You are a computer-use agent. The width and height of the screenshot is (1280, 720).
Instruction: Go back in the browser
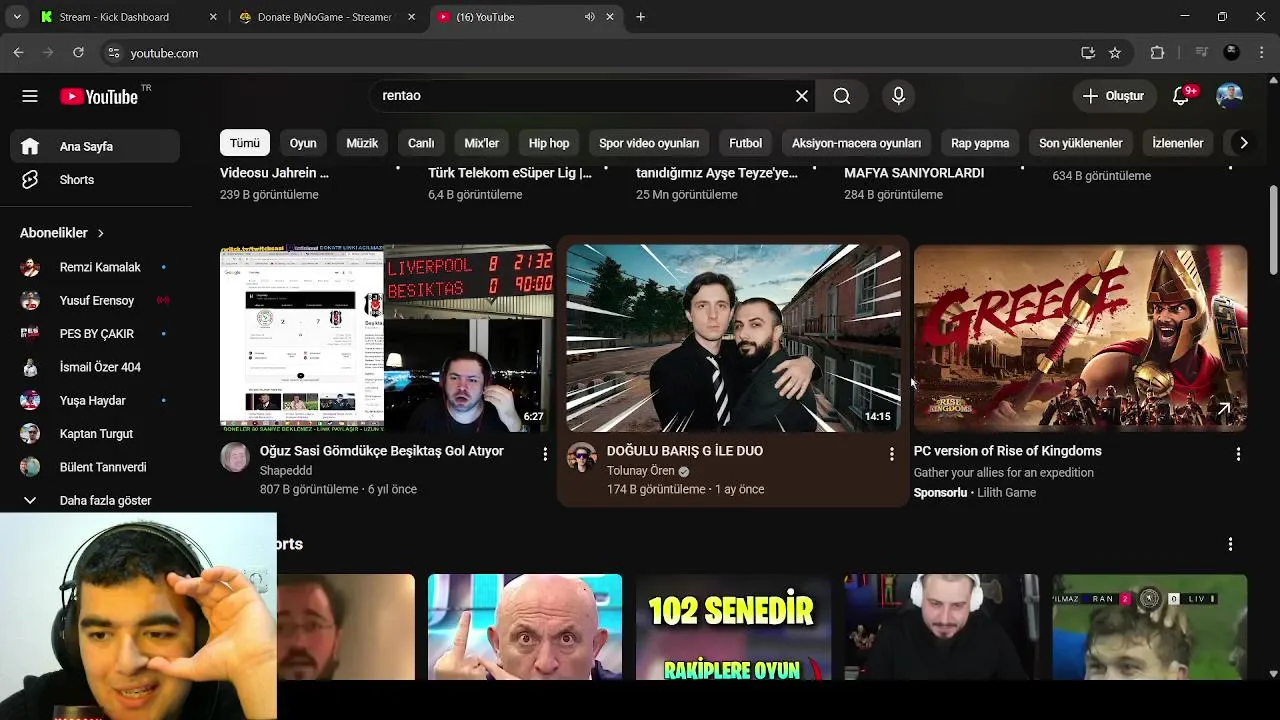[x=19, y=53]
